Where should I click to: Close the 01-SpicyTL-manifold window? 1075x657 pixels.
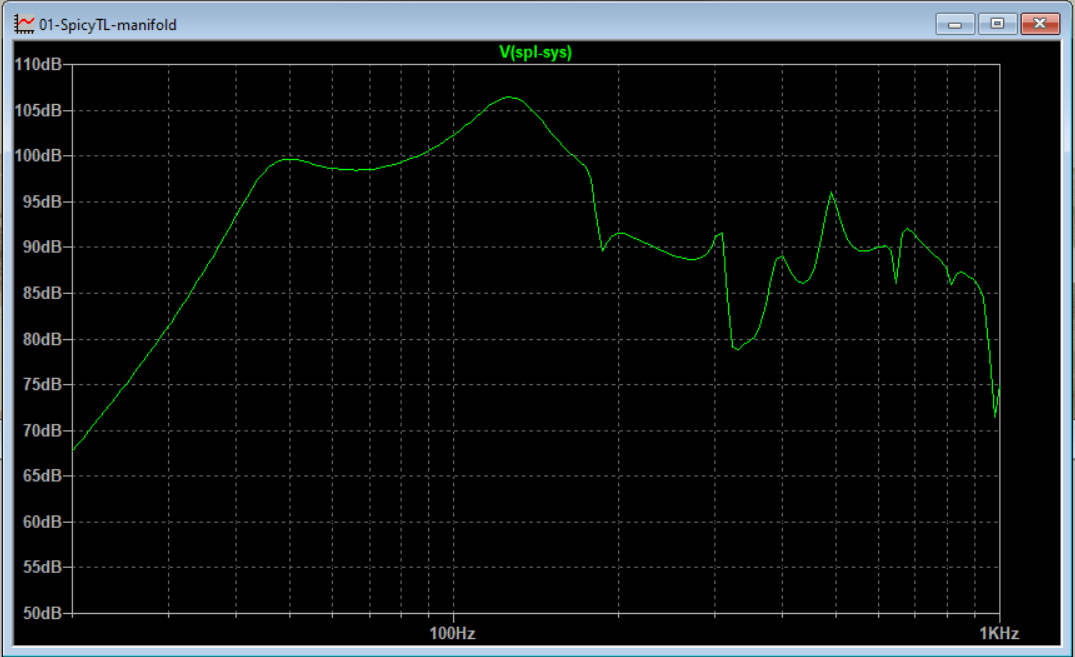[1040, 24]
